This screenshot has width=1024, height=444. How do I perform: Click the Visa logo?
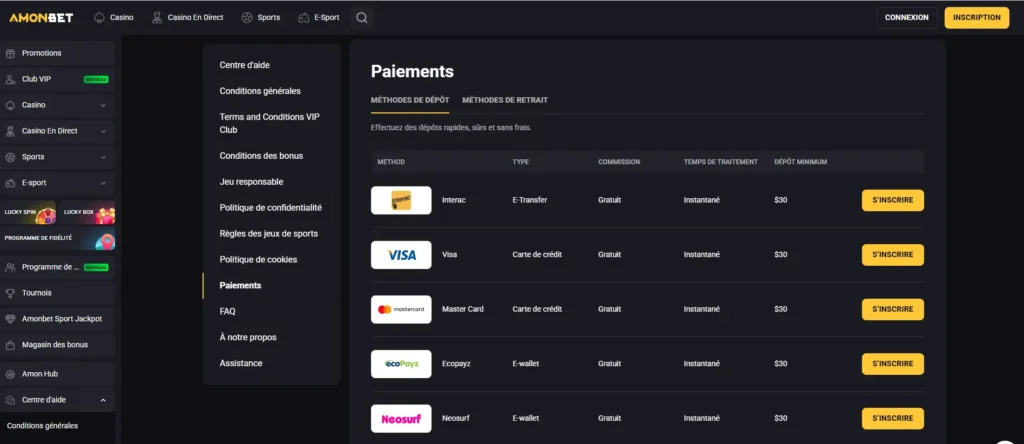click(x=401, y=255)
